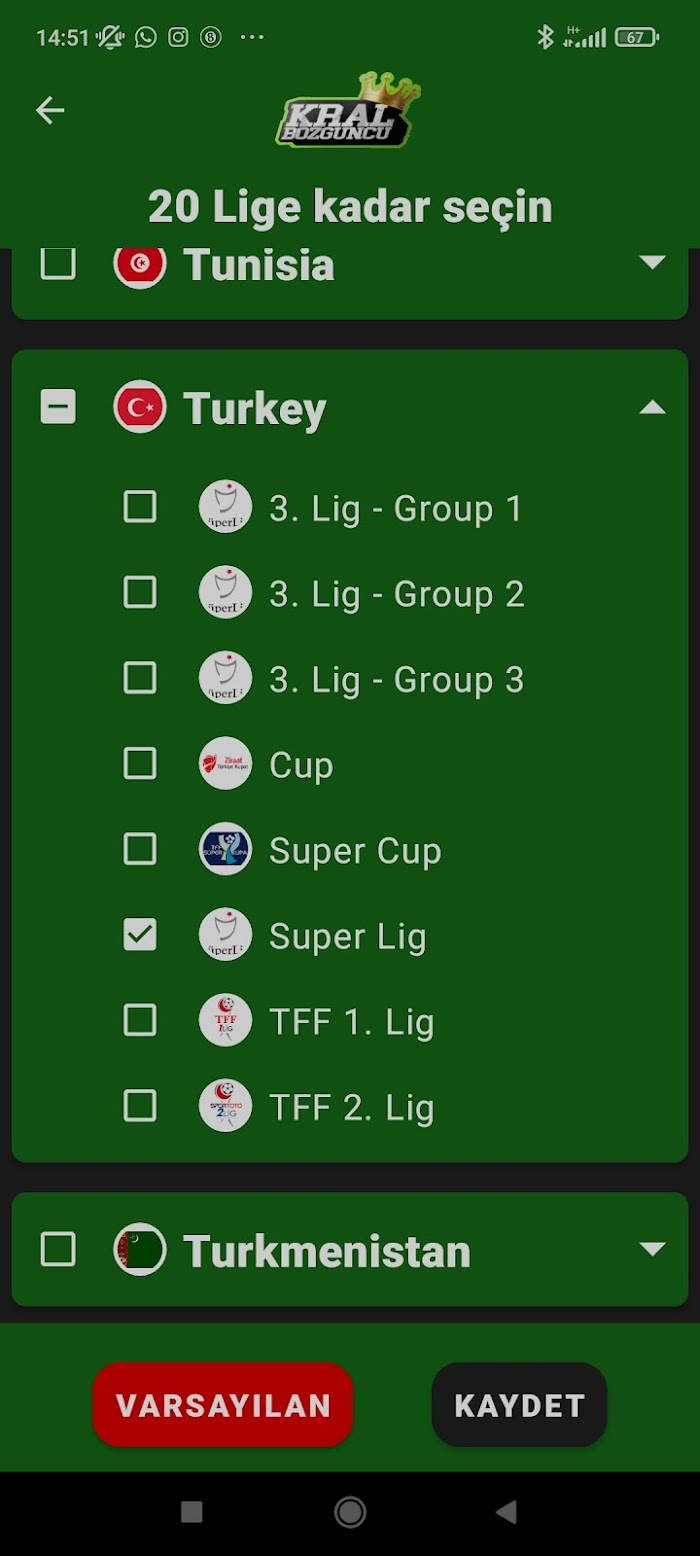Tap the VARSAYILAN button
The image size is (700, 1556).
pyautogui.click(x=223, y=1405)
